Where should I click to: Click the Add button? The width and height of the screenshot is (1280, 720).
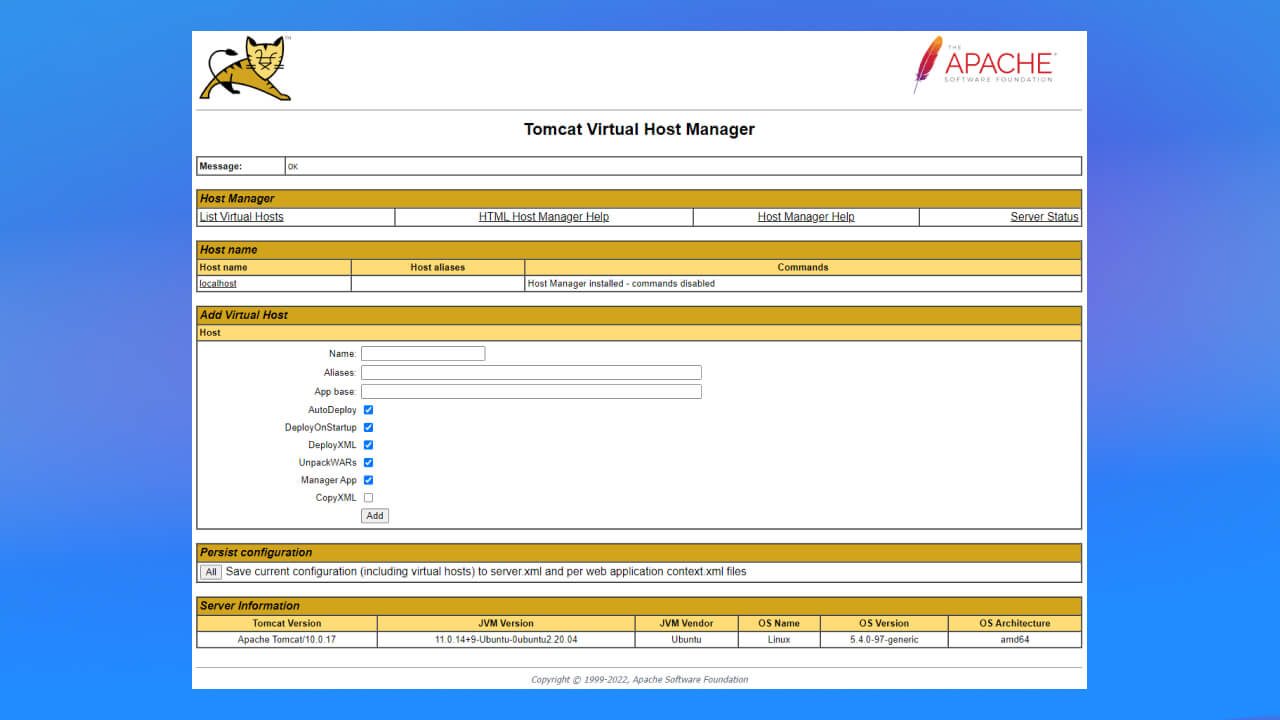(x=375, y=516)
